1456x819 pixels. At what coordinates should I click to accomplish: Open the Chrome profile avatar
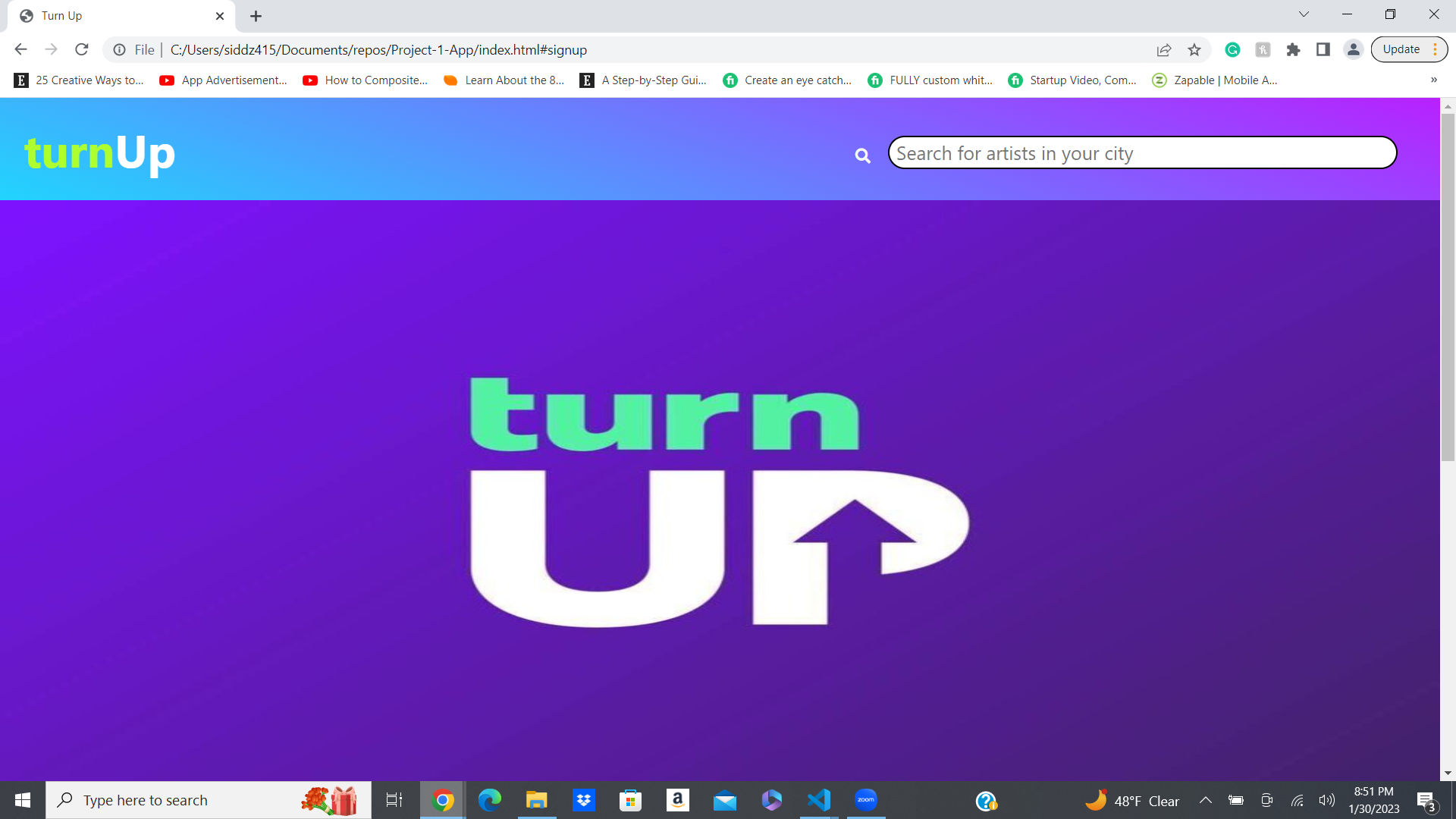[1354, 50]
